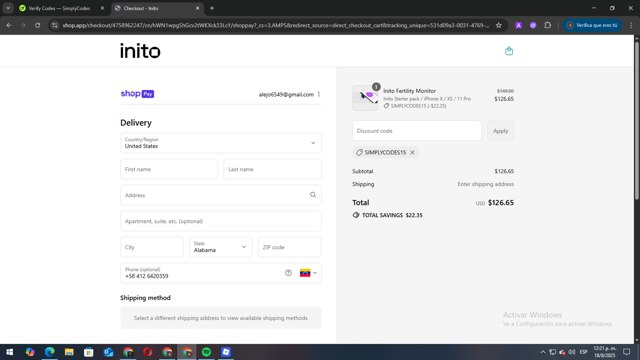Go back to previous page
640x360 pixels.
tap(9, 25)
